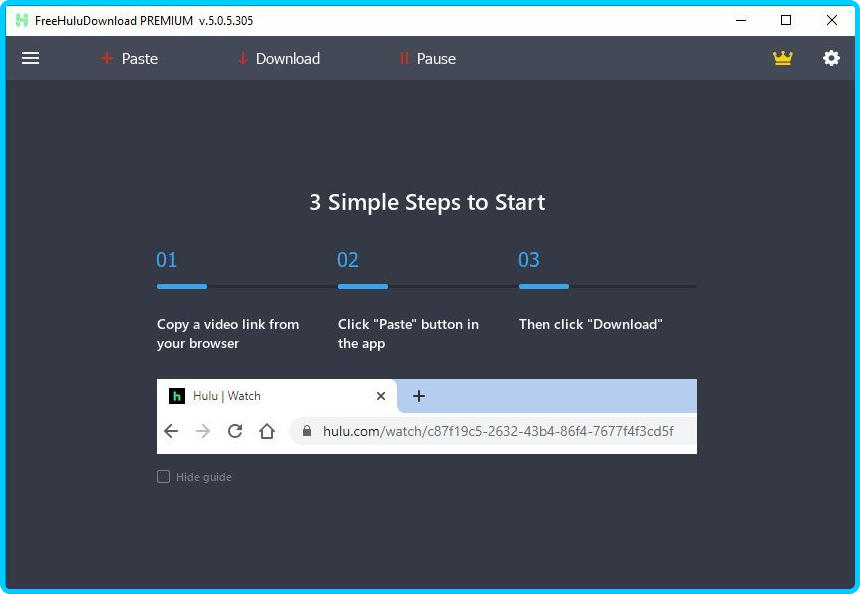Screen dimensions: 860x594
Task: Click '3 Simple Steps to Start' heading
Action: coord(427,202)
